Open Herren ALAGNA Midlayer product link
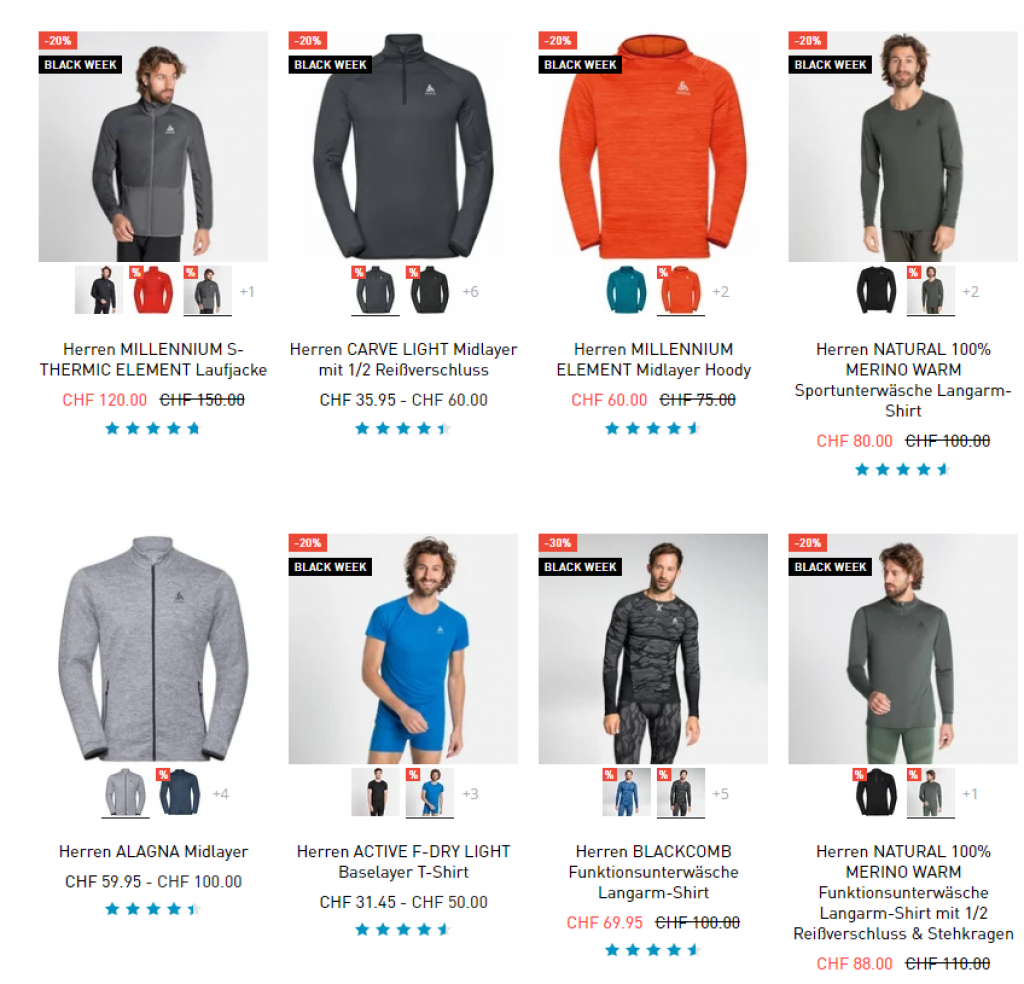This screenshot has width=1024, height=984. [153, 851]
